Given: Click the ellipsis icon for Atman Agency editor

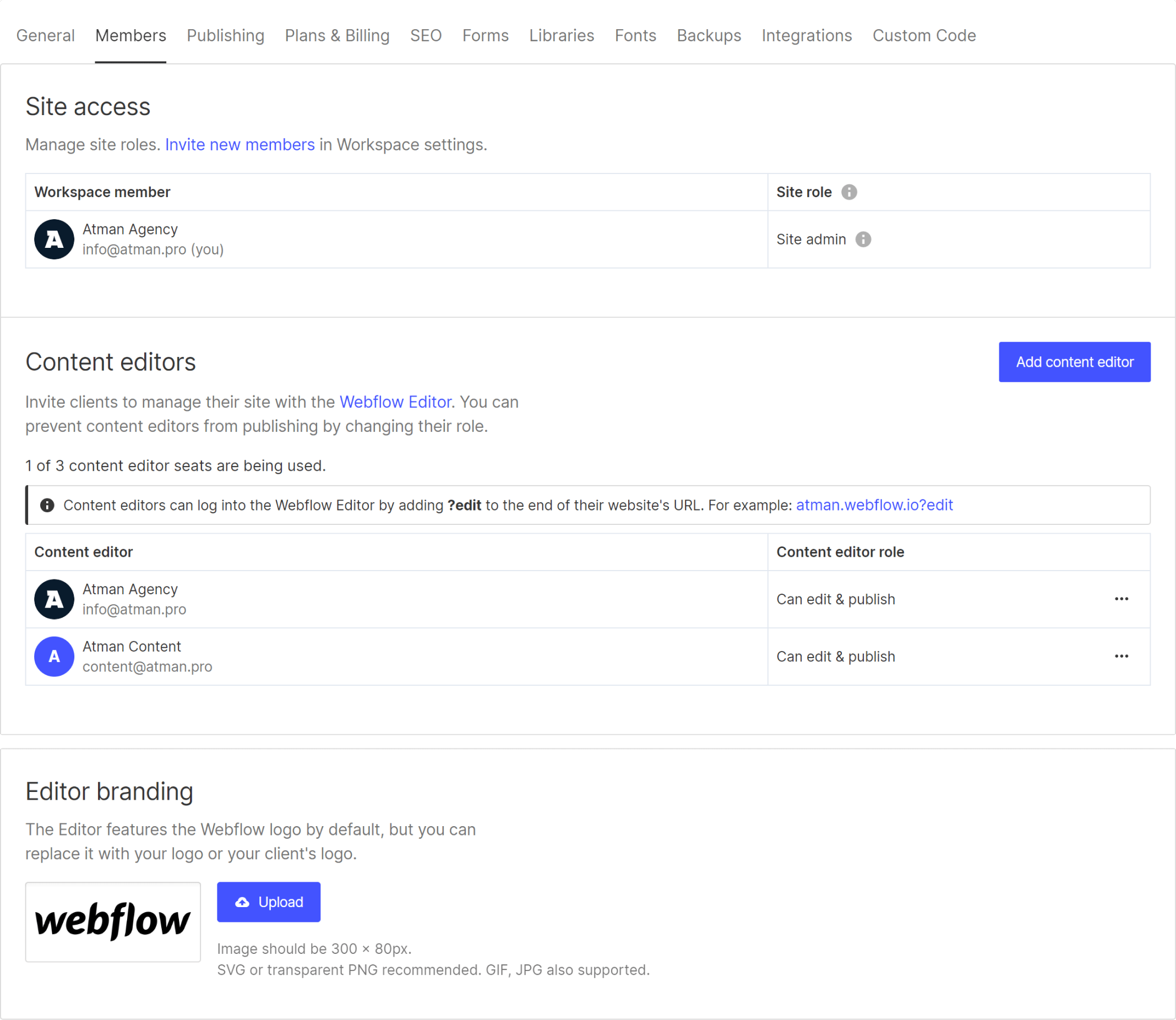Looking at the screenshot, I should (1121, 598).
